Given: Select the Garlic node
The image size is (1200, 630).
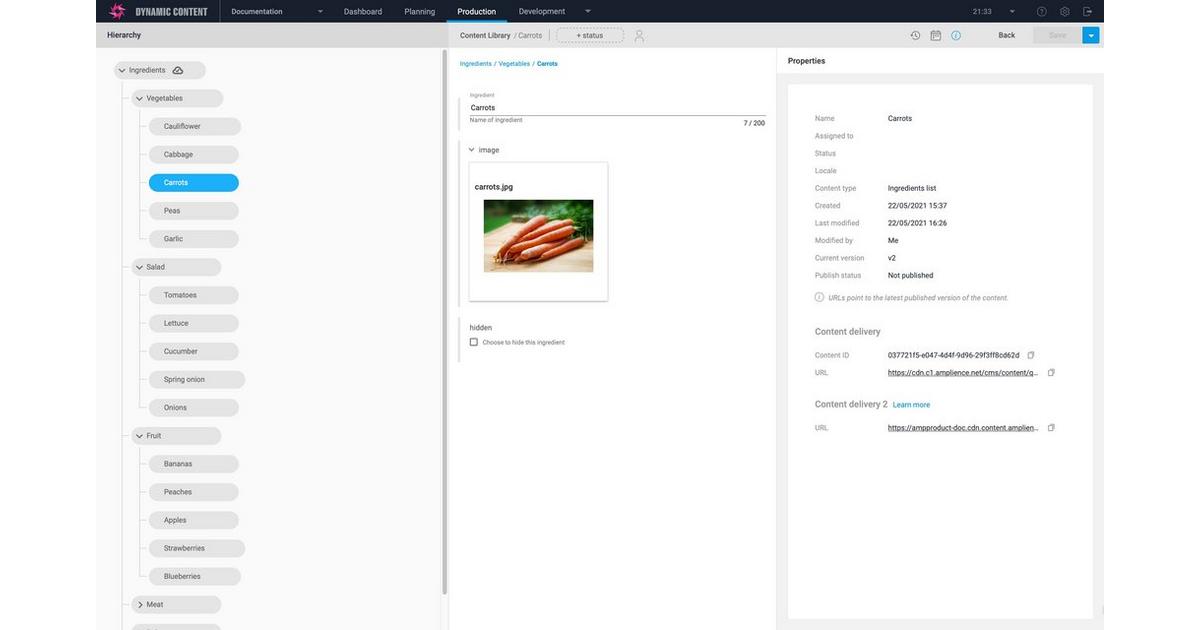Looking at the screenshot, I should tap(194, 239).
